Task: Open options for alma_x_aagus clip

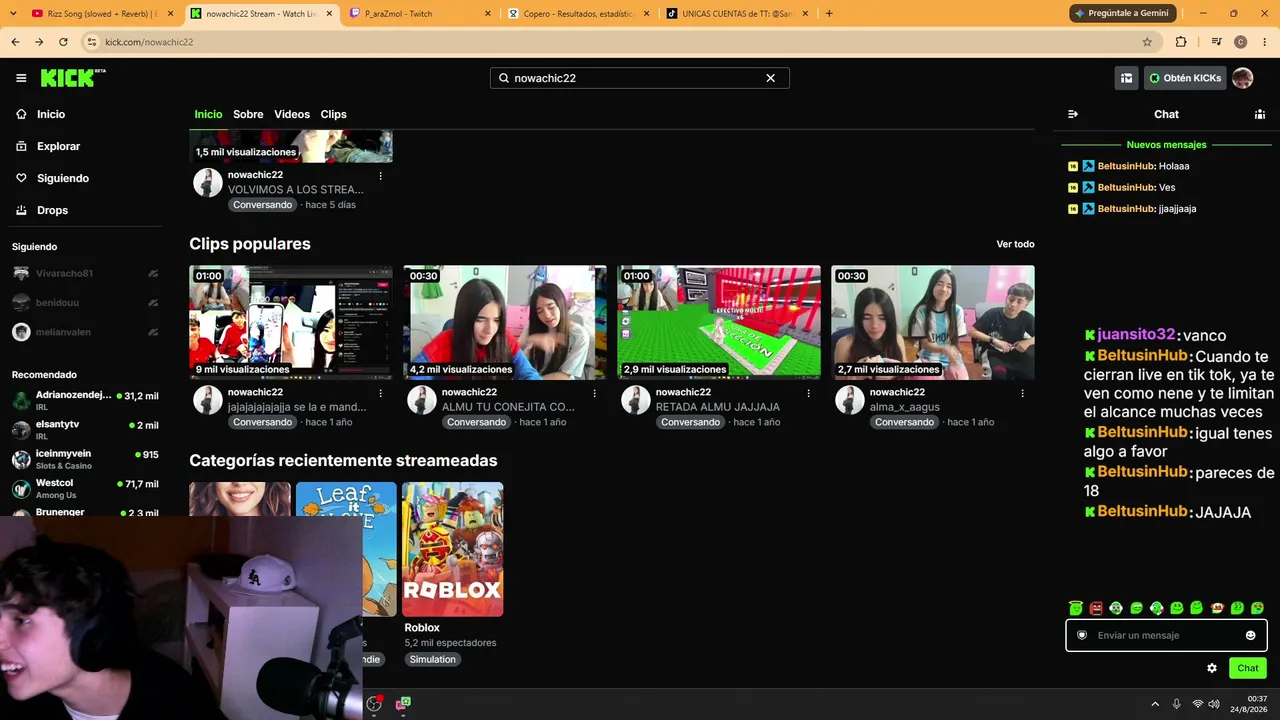Action: coord(1022,393)
